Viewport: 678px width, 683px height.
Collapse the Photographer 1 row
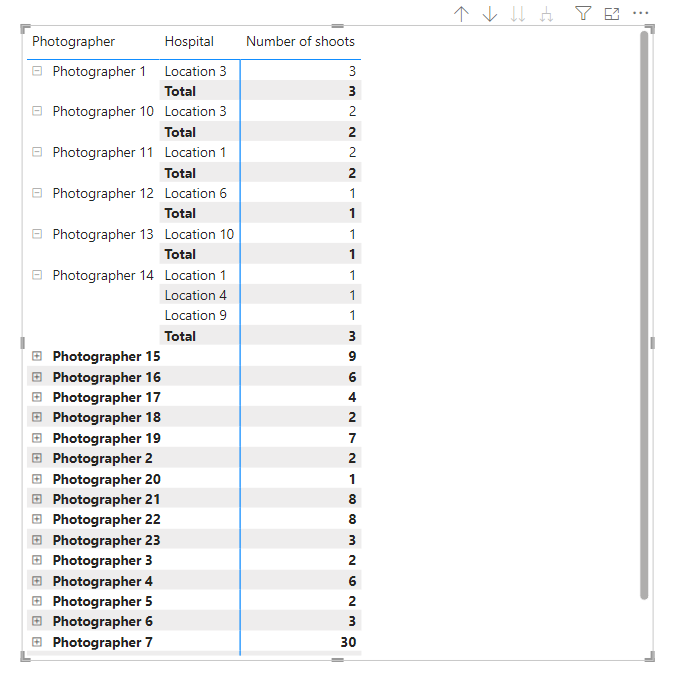[37, 71]
